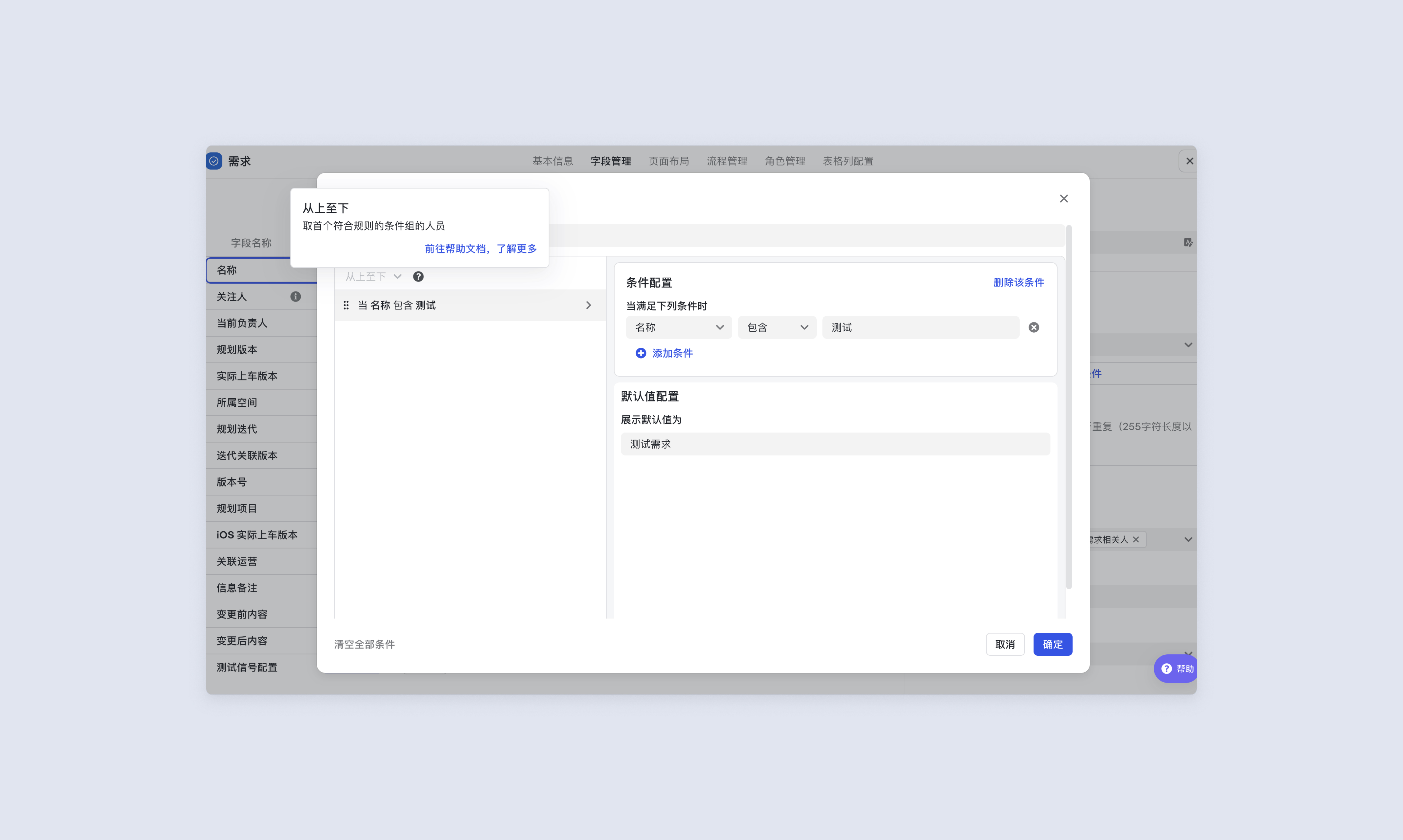Click the 默认值配置 section heading

coord(649,396)
